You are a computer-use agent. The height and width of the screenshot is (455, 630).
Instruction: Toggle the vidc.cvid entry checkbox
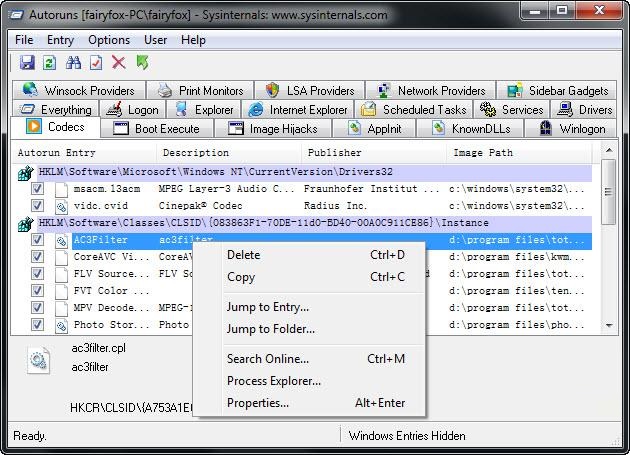[37, 206]
